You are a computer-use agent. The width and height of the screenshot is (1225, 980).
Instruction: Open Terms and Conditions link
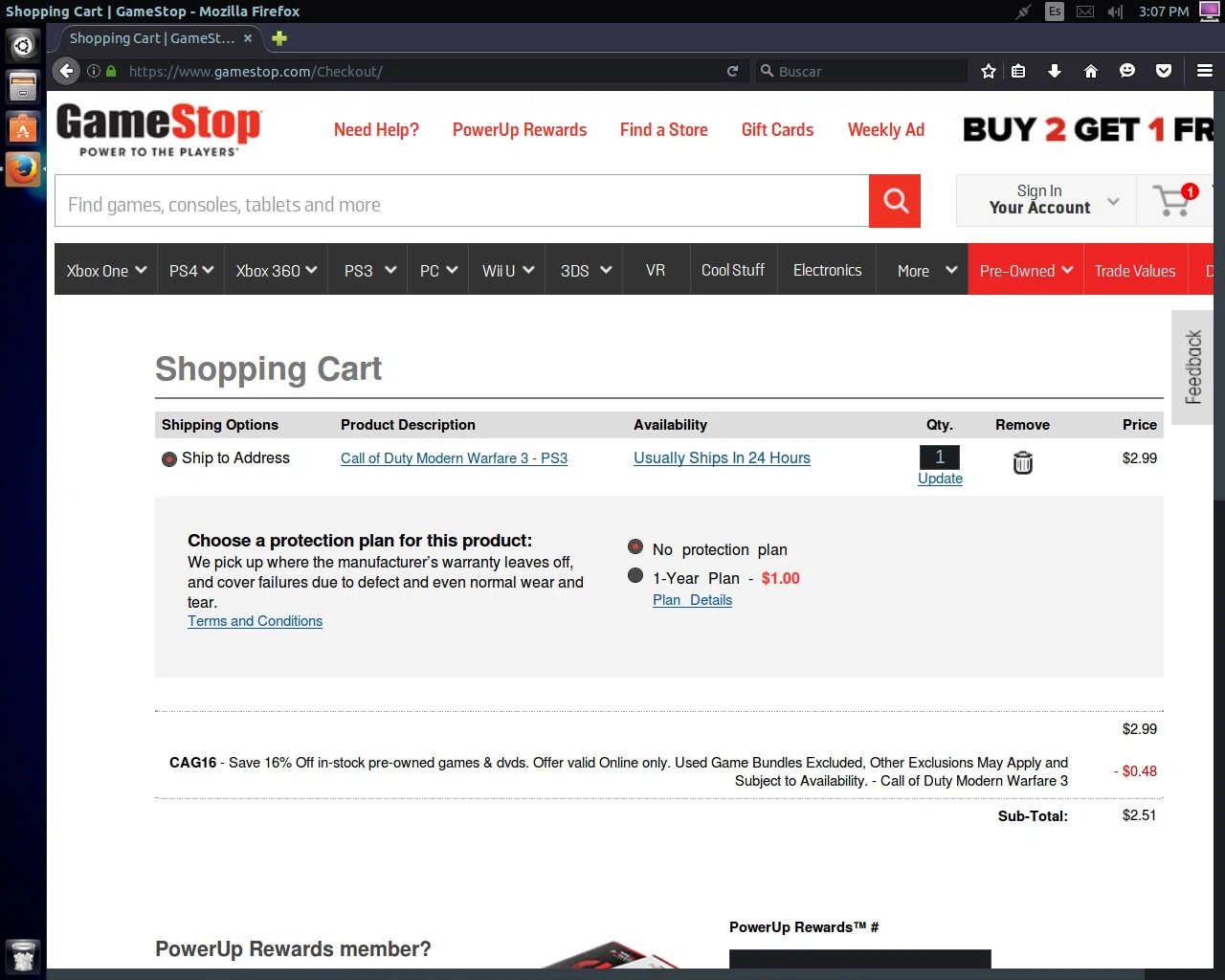point(255,621)
